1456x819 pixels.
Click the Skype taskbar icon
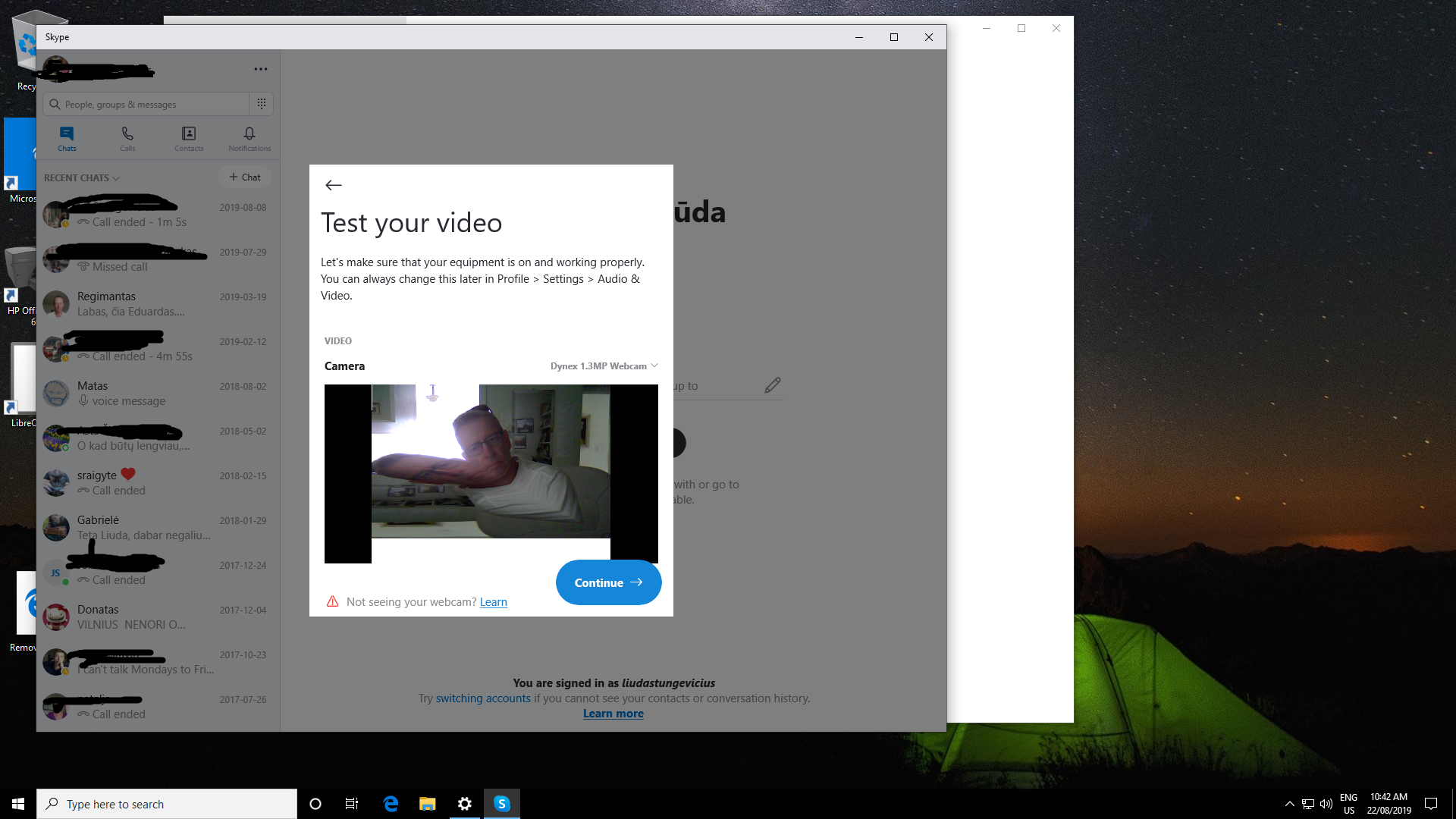502,804
